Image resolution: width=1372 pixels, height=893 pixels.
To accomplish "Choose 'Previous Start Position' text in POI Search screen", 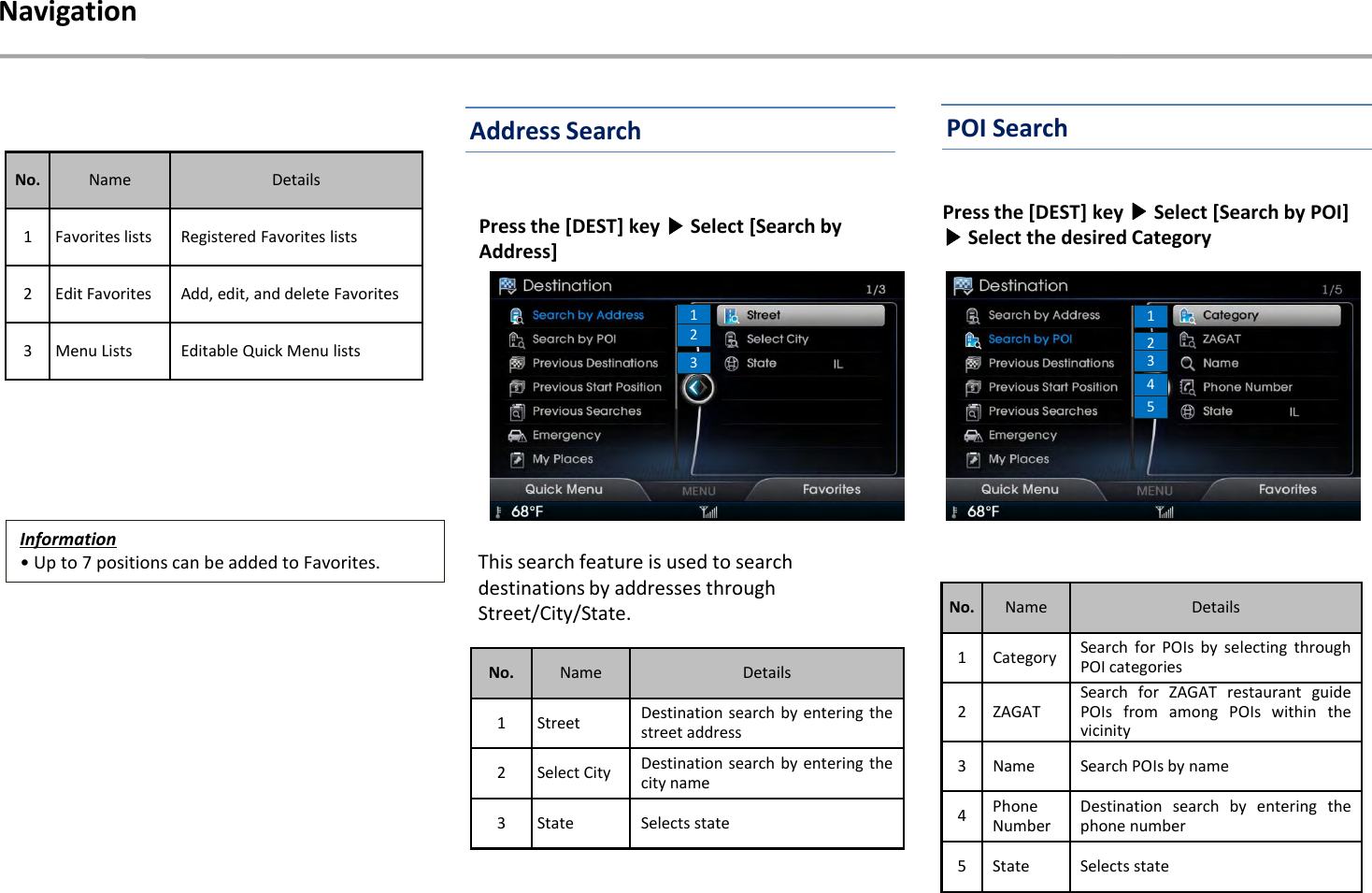I will coord(1053,387).
